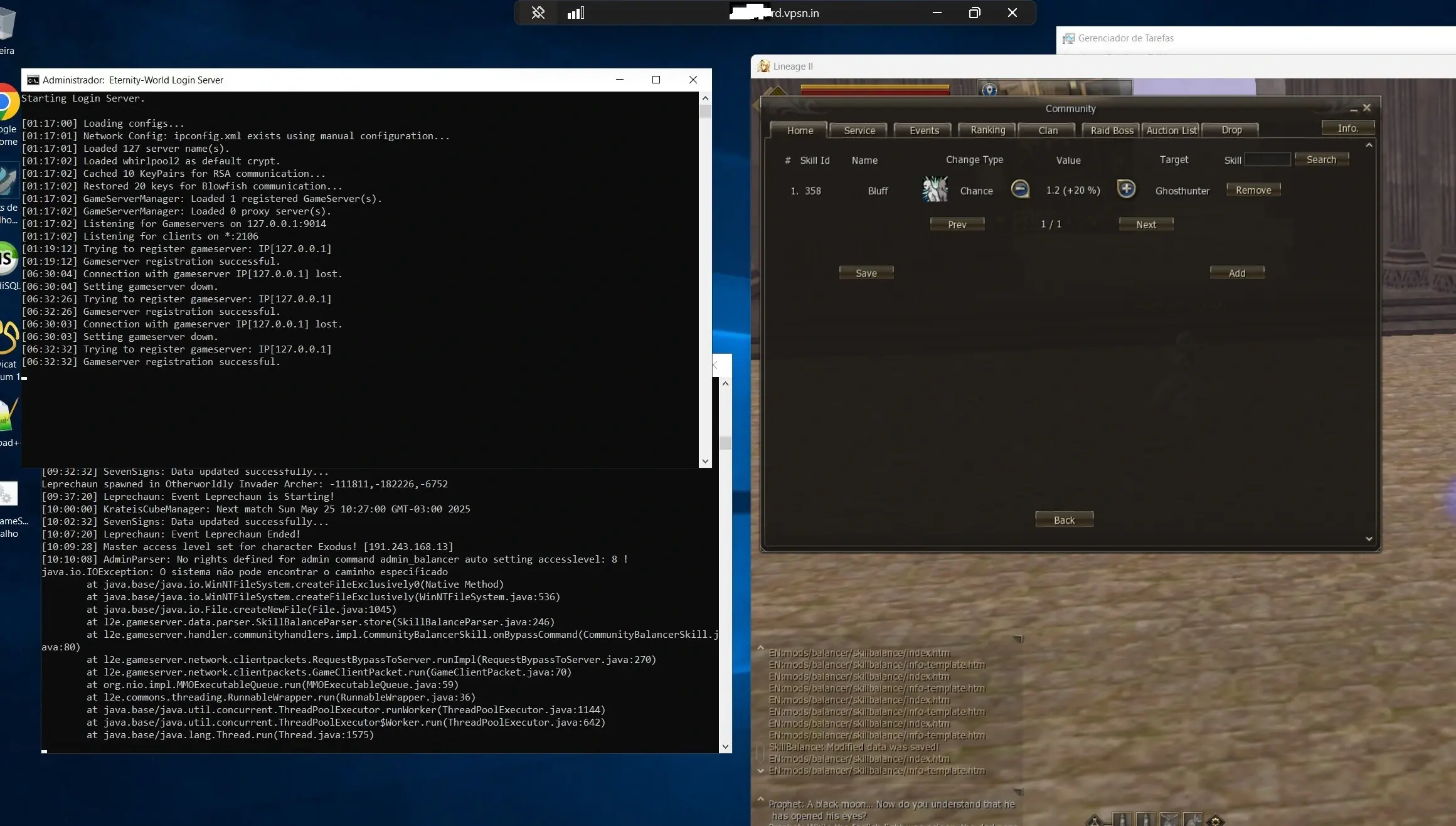Increase Bluff chance value with plus icon
Viewport: 1456px width, 826px height.
coord(1126,189)
